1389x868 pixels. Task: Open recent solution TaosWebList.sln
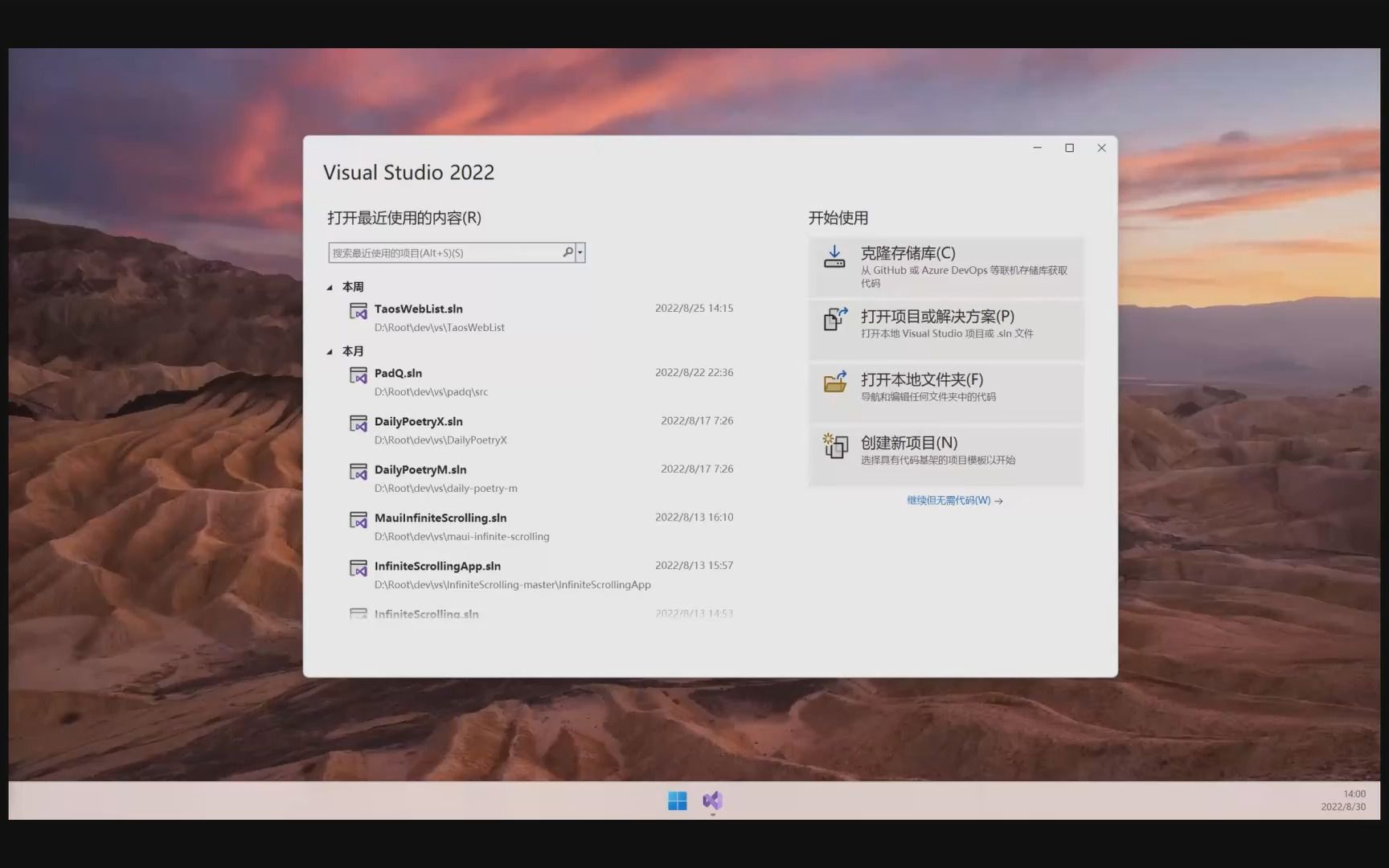click(540, 317)
